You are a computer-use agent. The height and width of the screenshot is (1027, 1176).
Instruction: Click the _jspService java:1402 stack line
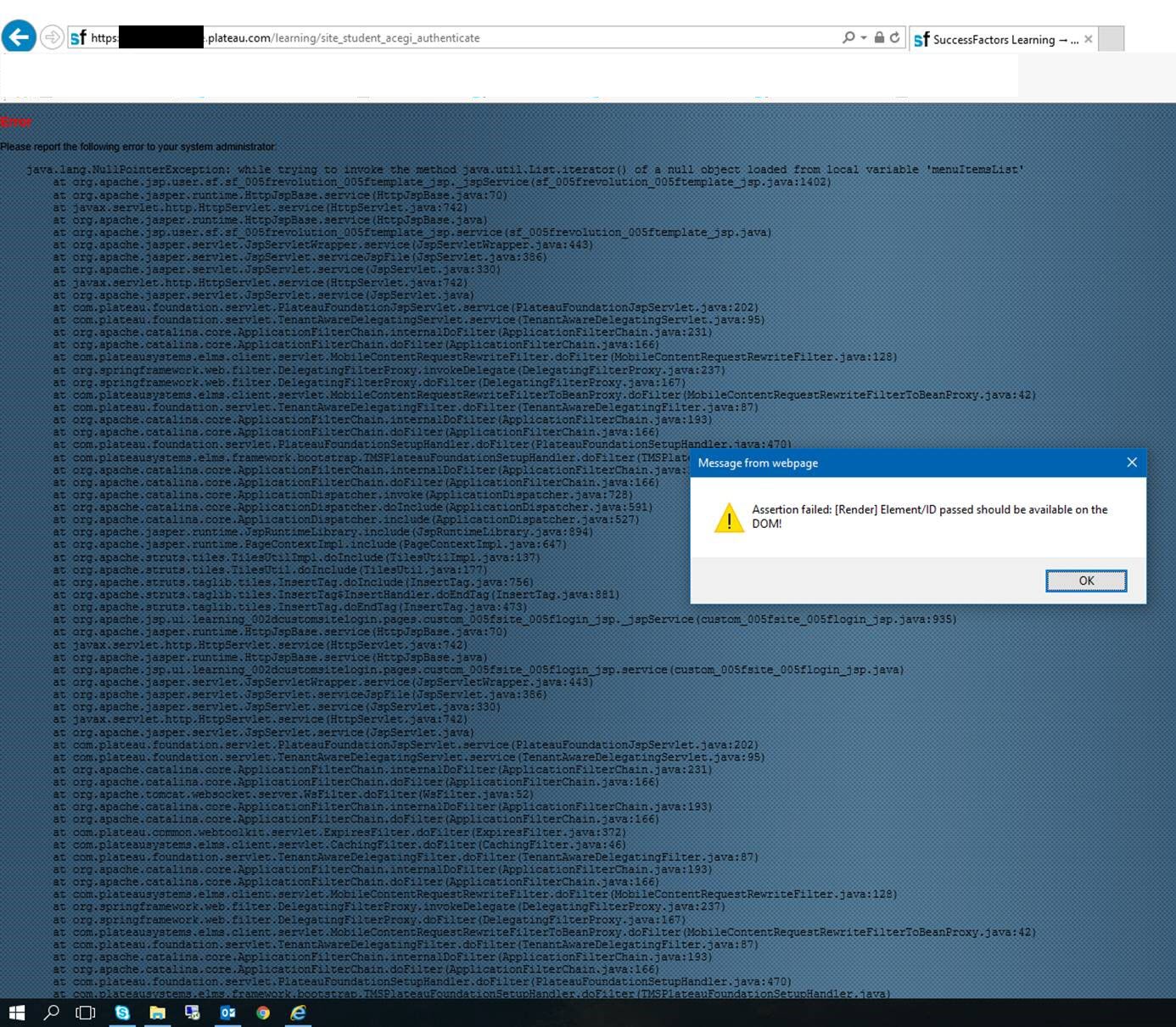(442, 182)
